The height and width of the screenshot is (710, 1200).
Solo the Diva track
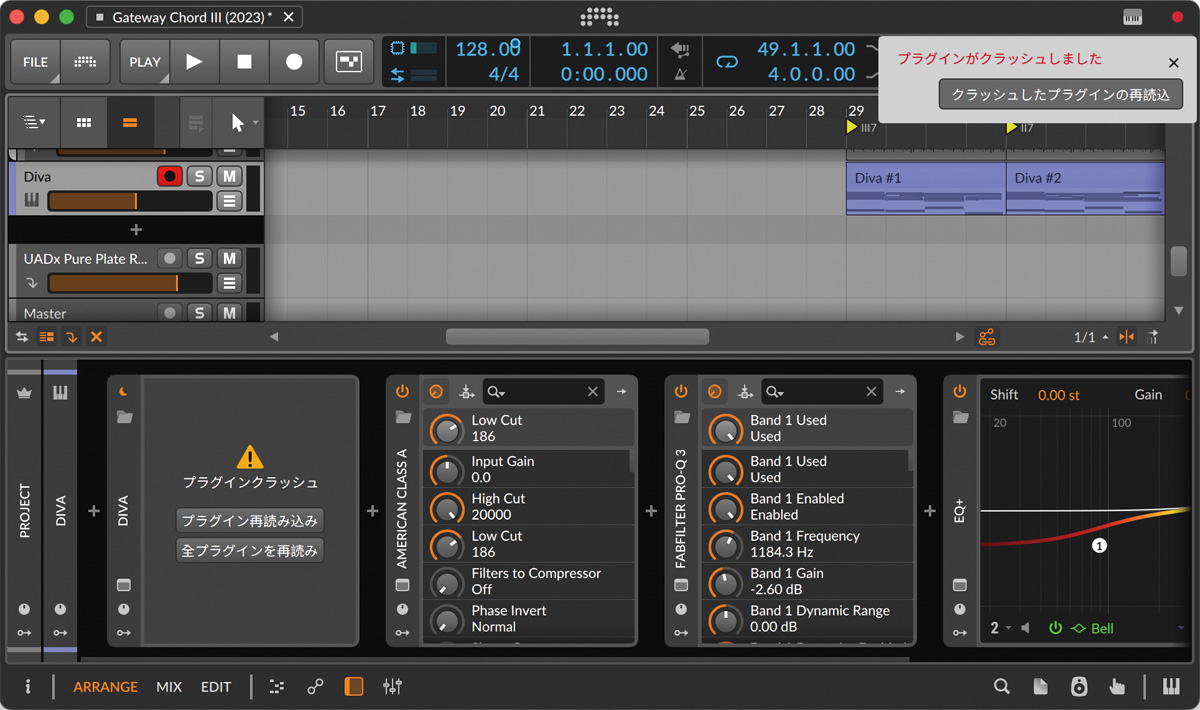(x=199, y=176)
